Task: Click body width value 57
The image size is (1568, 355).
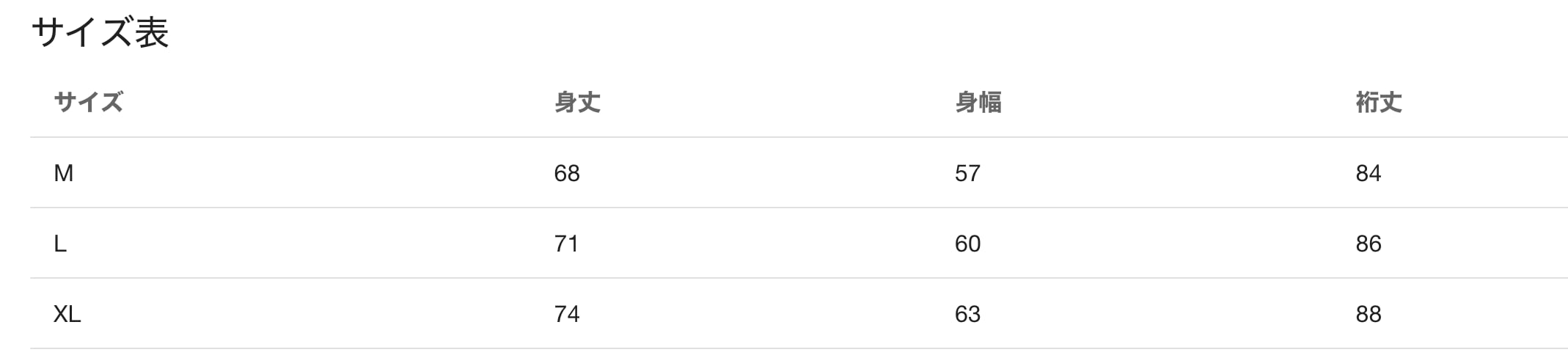Action: click(x=967, y=173)
